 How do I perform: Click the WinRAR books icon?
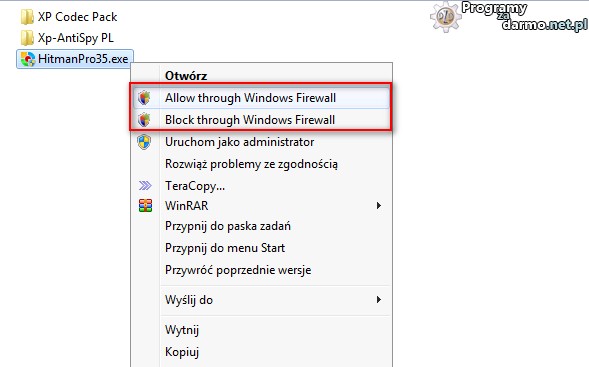pos(145,205)
